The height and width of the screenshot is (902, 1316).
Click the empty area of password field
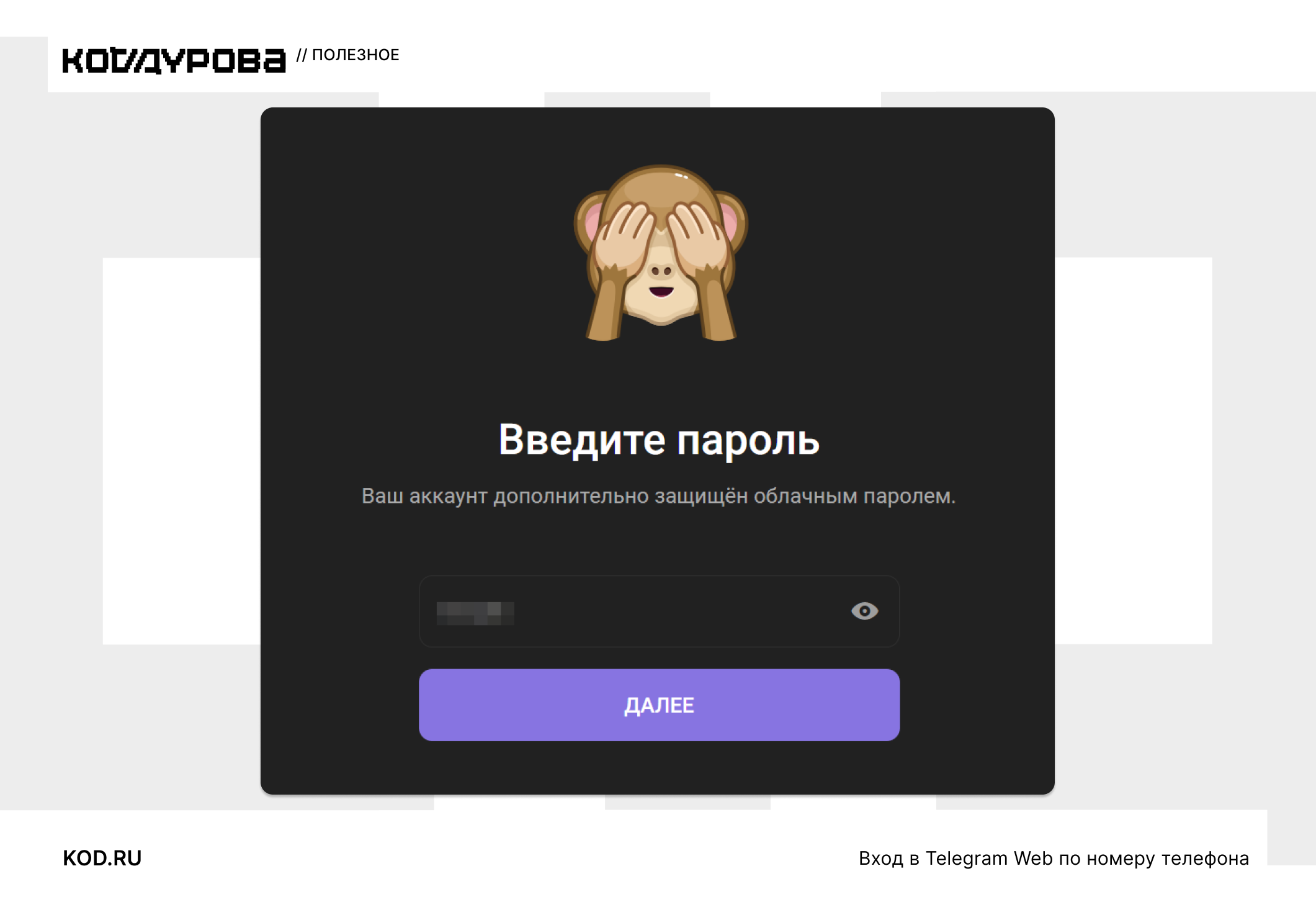pos(683,611)
